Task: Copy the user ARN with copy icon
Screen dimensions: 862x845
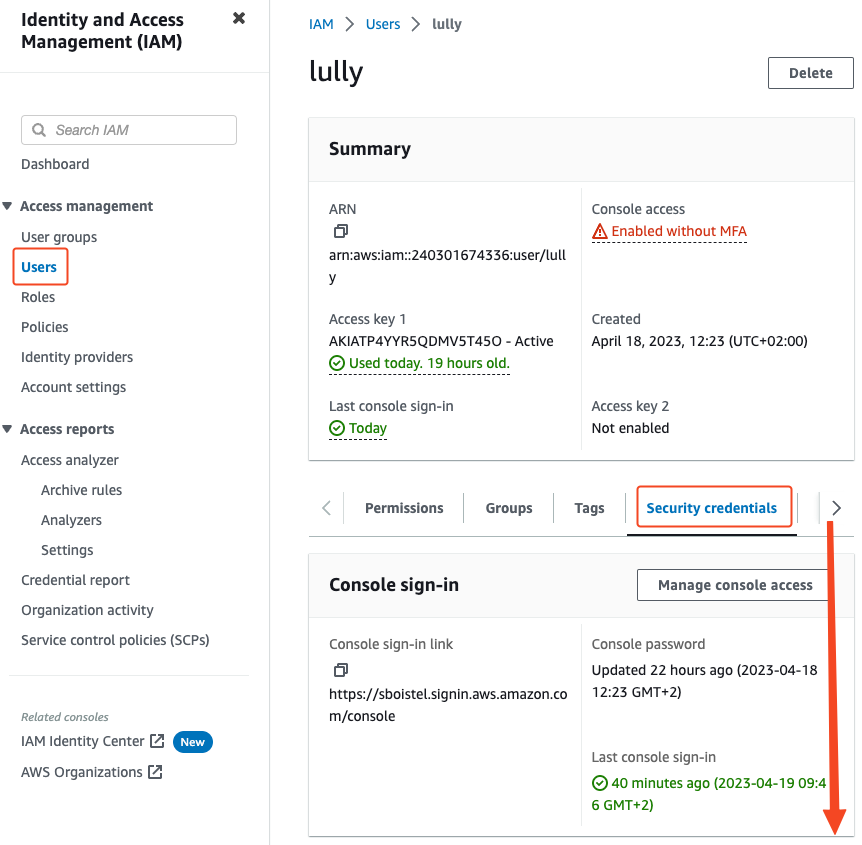Action: tap(341, 231)
